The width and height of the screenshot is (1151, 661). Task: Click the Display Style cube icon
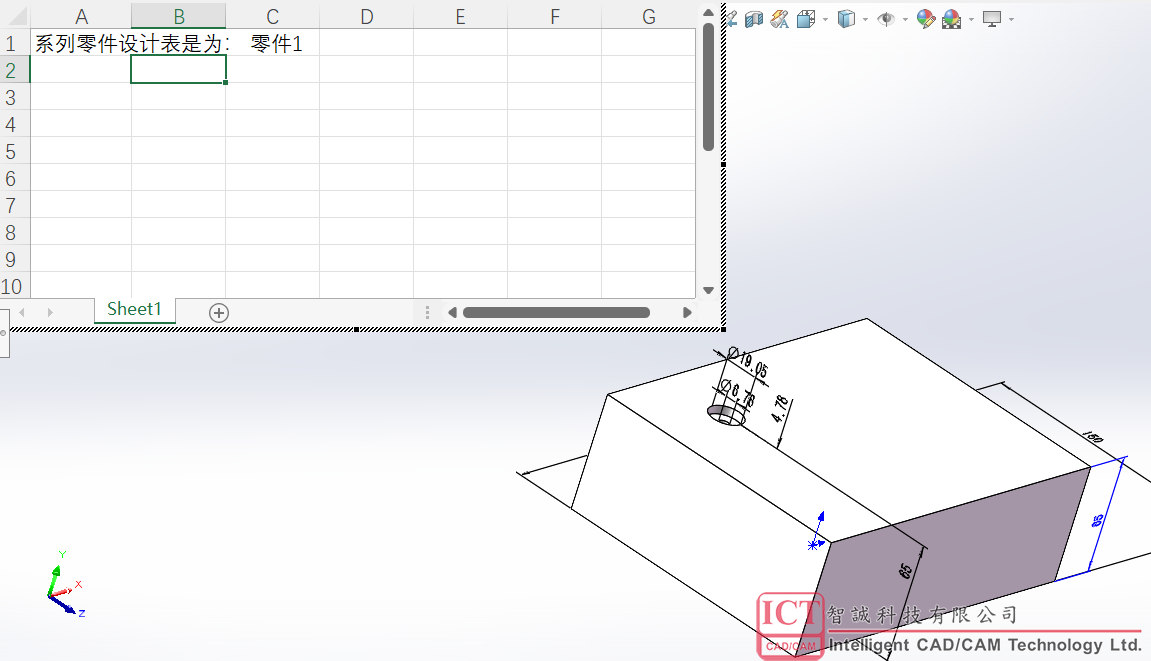(x=846, y=19)
